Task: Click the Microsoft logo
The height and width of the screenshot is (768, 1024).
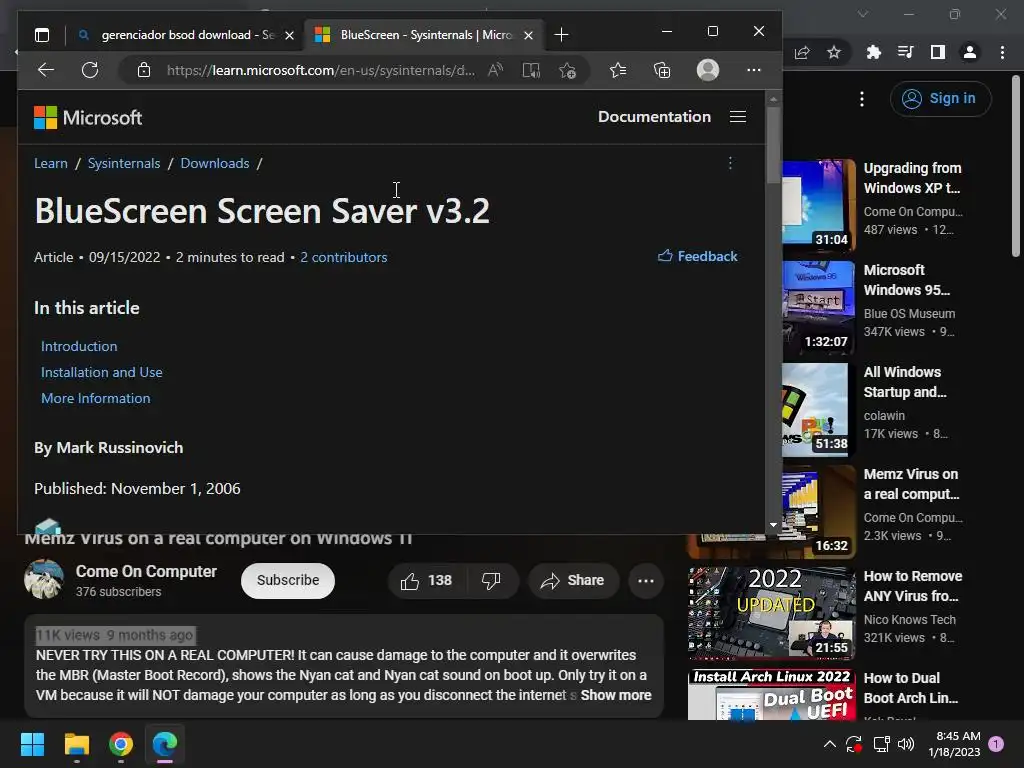Action: coord(88,118)
